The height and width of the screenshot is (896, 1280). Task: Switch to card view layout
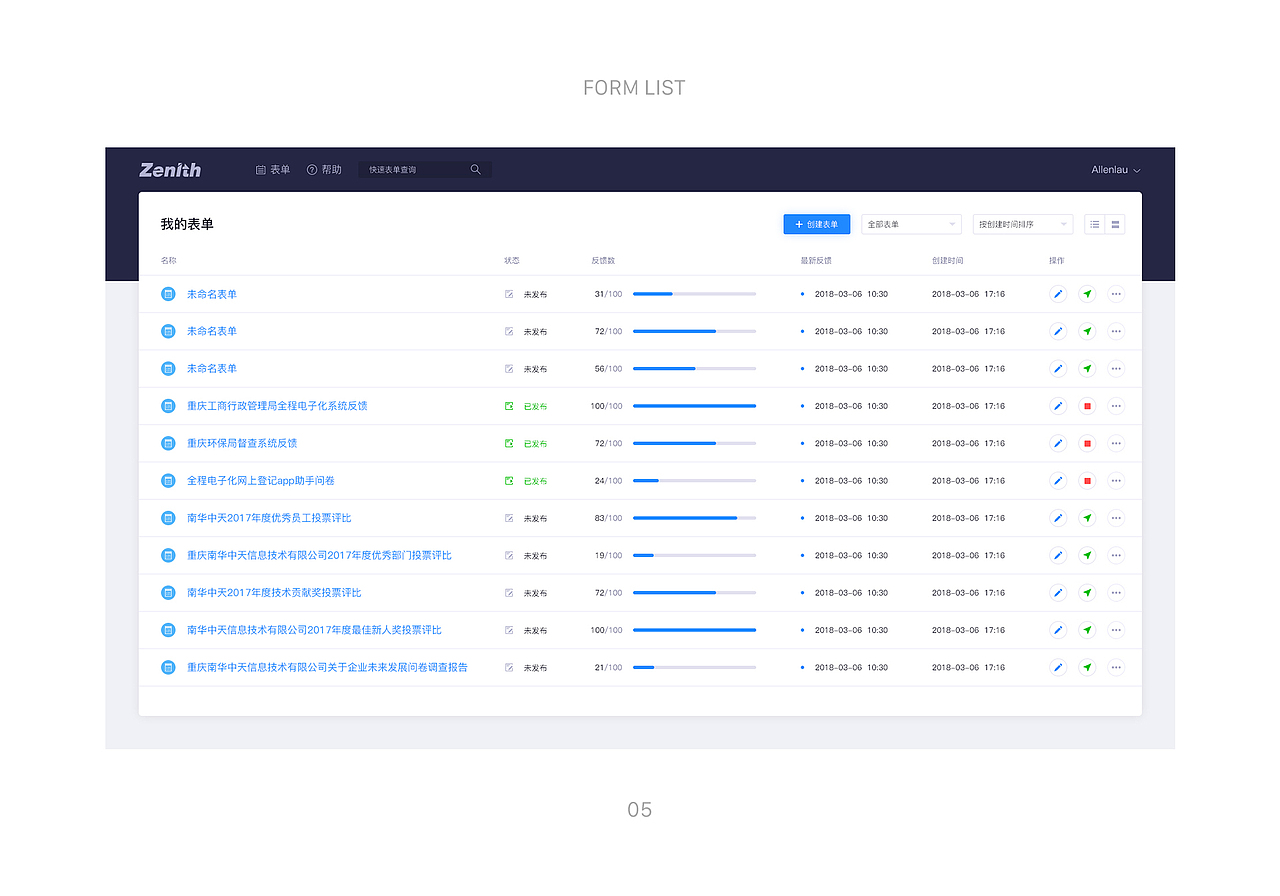click(x=1115, y=224)
